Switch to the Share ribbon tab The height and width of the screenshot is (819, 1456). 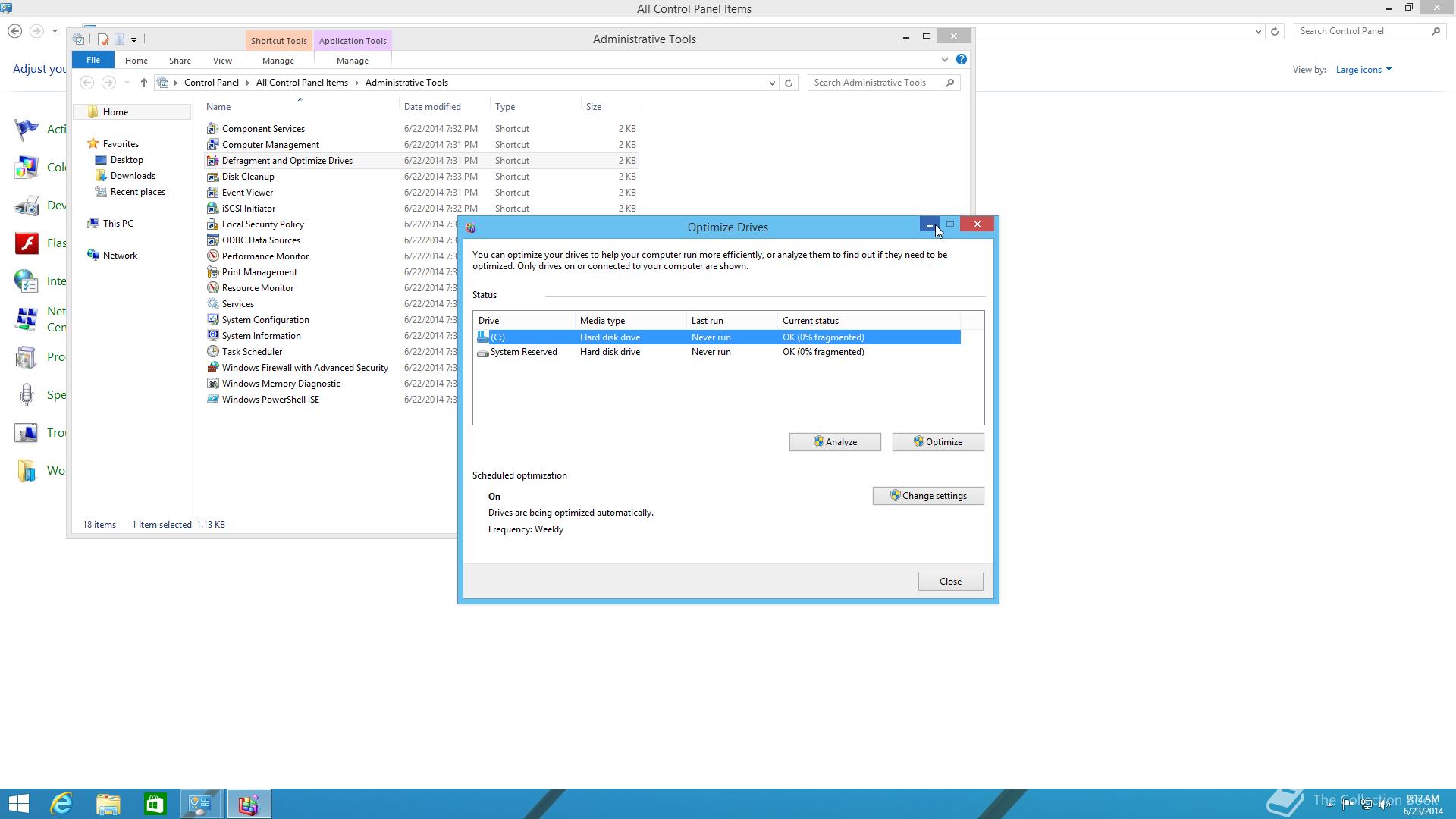(x=180, y=61)
